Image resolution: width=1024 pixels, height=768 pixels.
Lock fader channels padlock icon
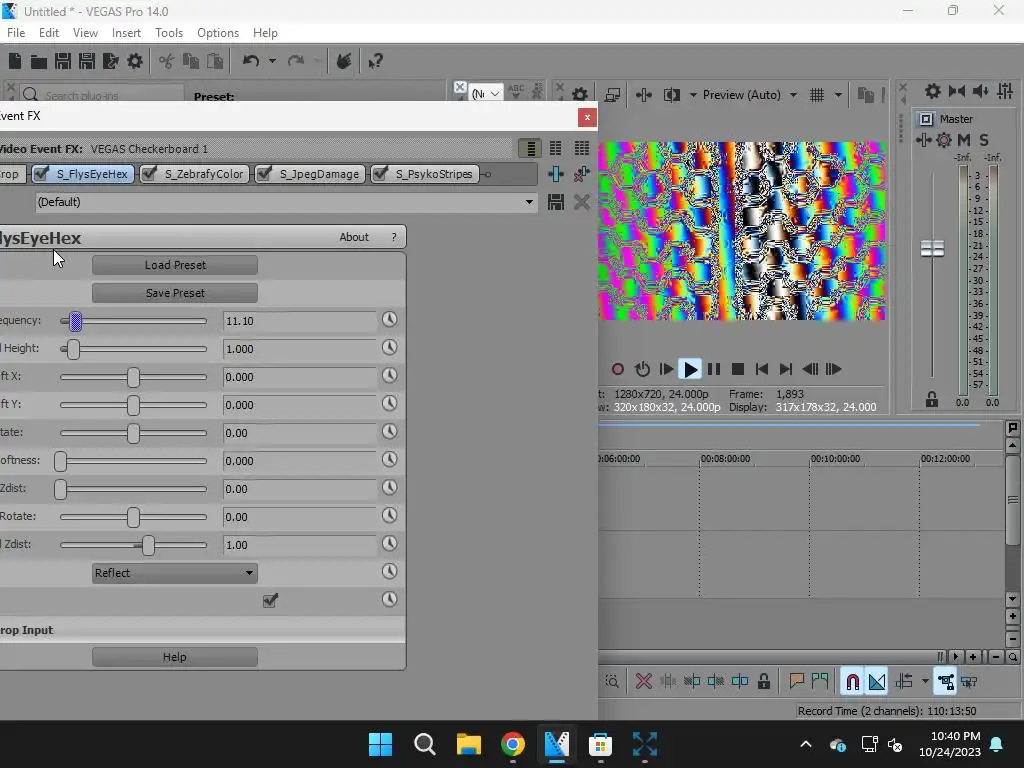932,400
